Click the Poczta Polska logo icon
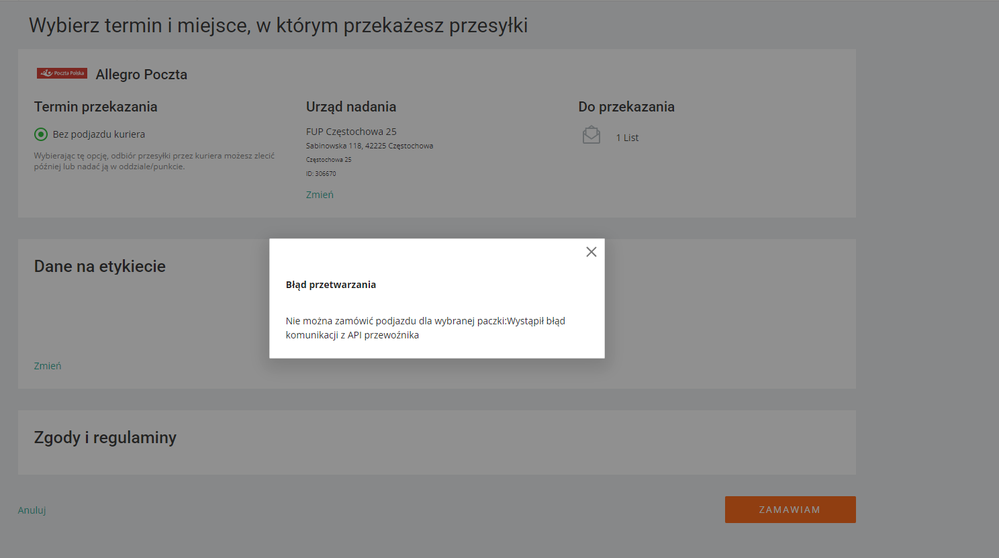Screen dimensions: 999x558 tap(62, 73)
